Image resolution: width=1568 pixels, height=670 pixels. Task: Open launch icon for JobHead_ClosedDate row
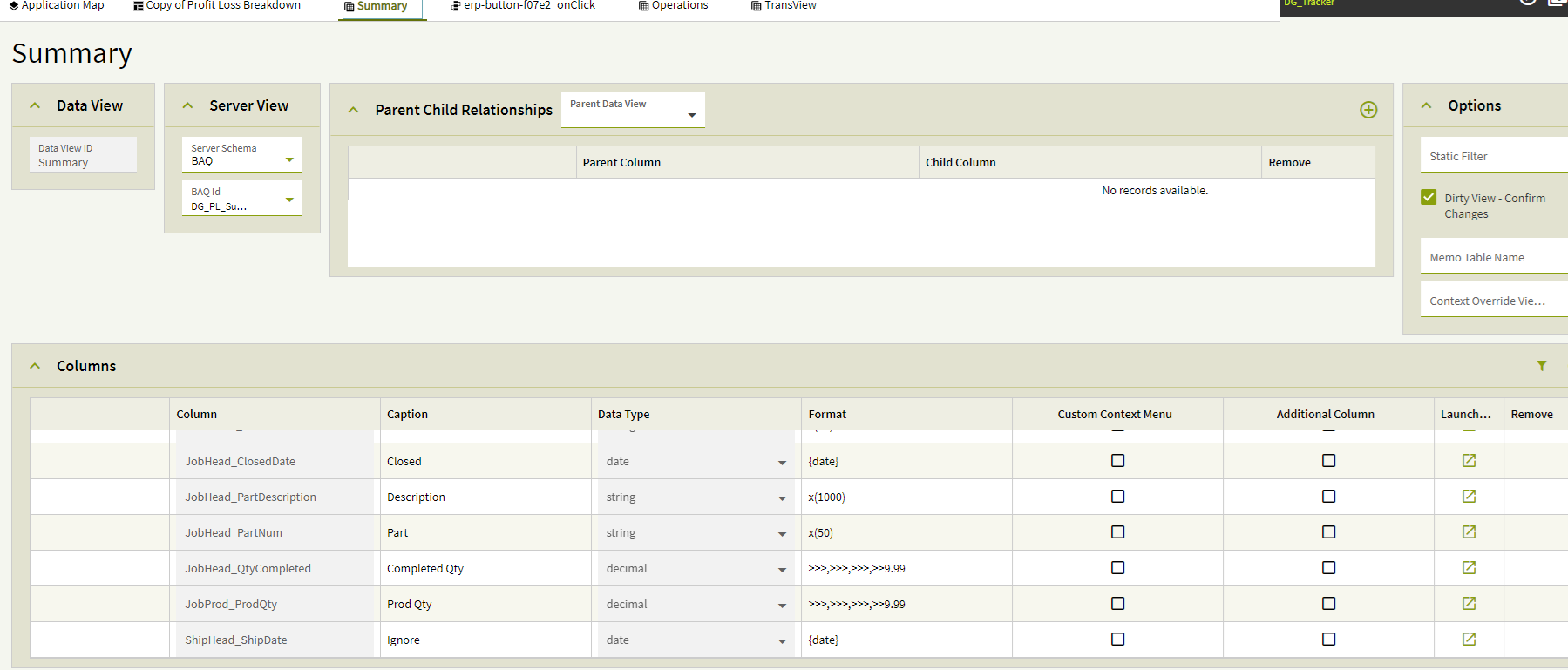coord(1469,461)
